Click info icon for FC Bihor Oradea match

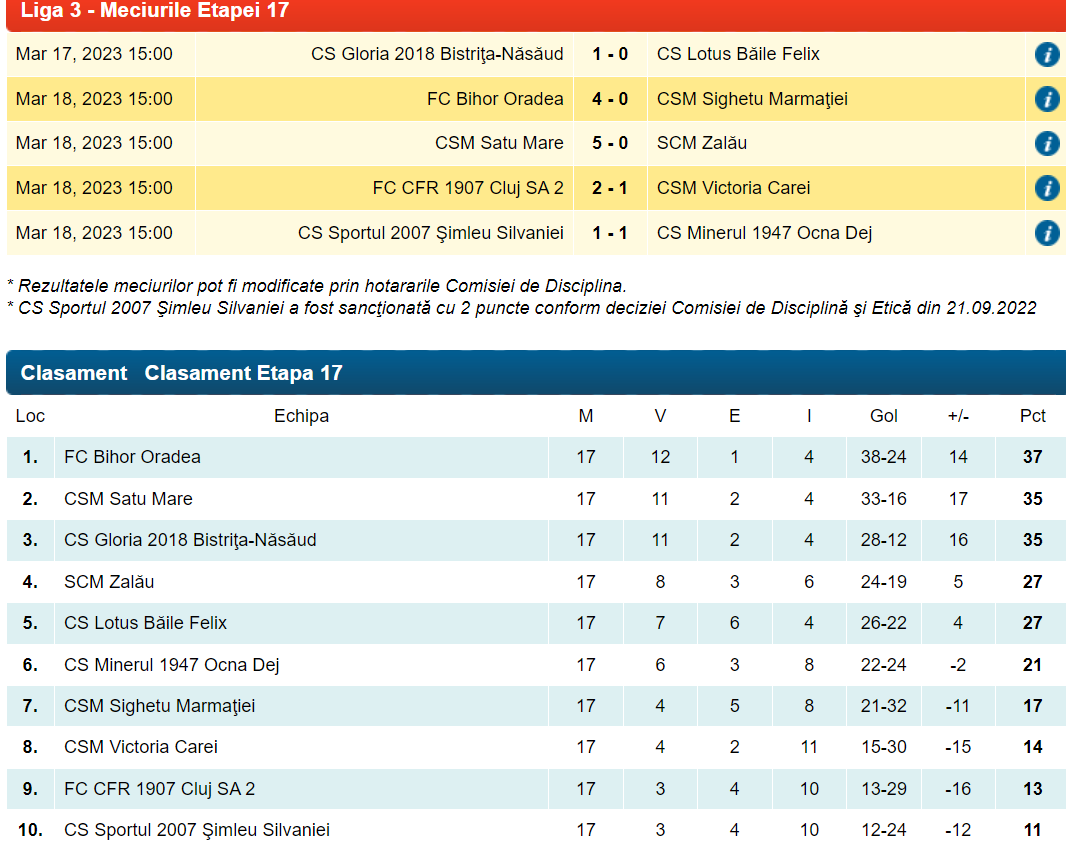1046,99
